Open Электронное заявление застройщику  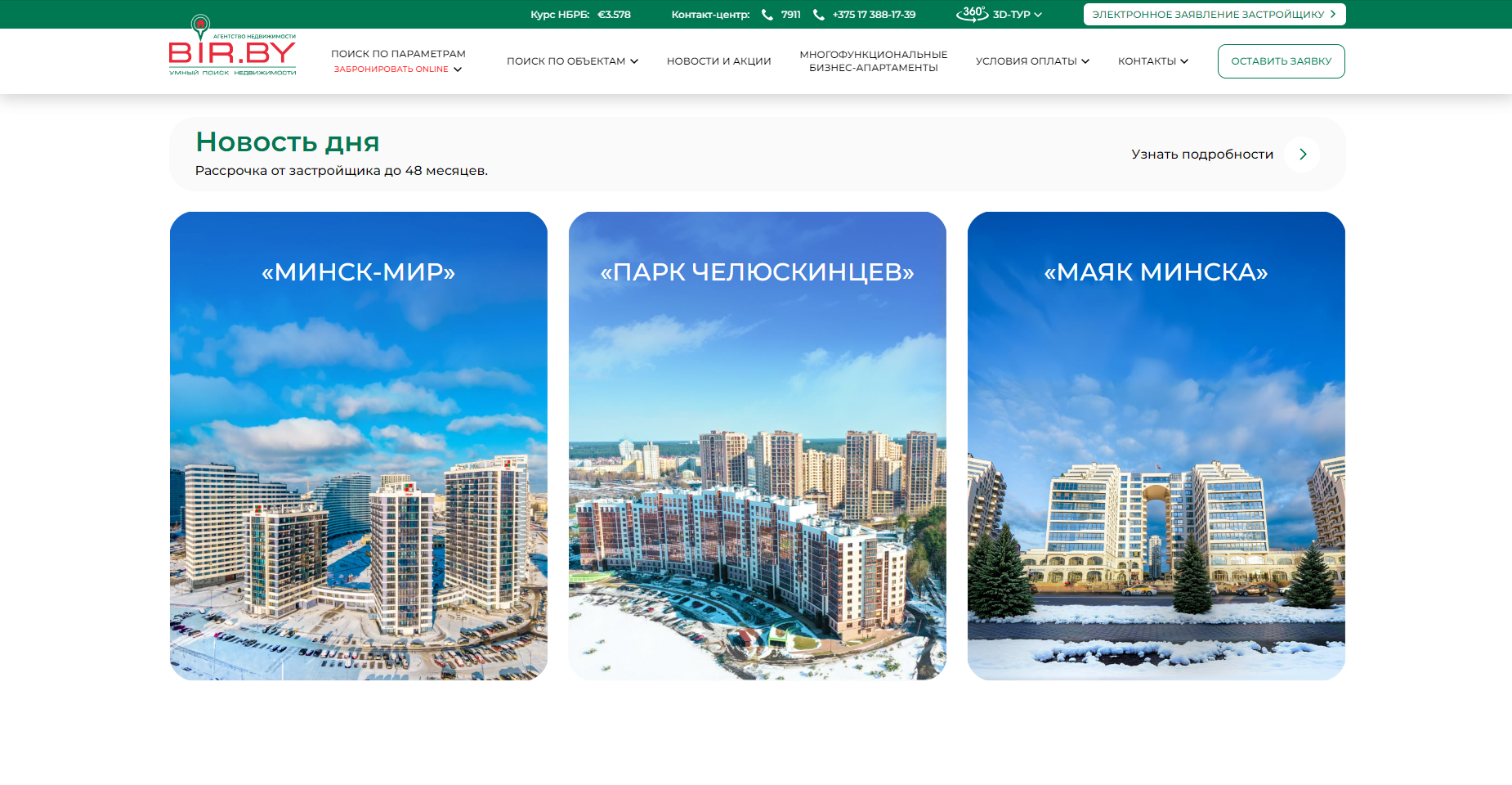1207,15
